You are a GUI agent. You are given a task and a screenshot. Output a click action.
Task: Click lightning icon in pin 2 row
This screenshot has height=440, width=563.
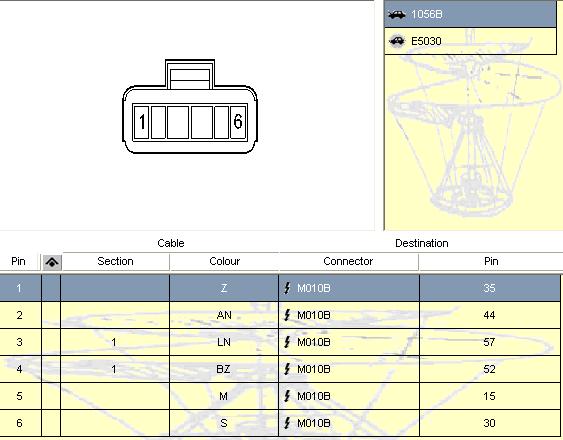click(x=287, y=315)
